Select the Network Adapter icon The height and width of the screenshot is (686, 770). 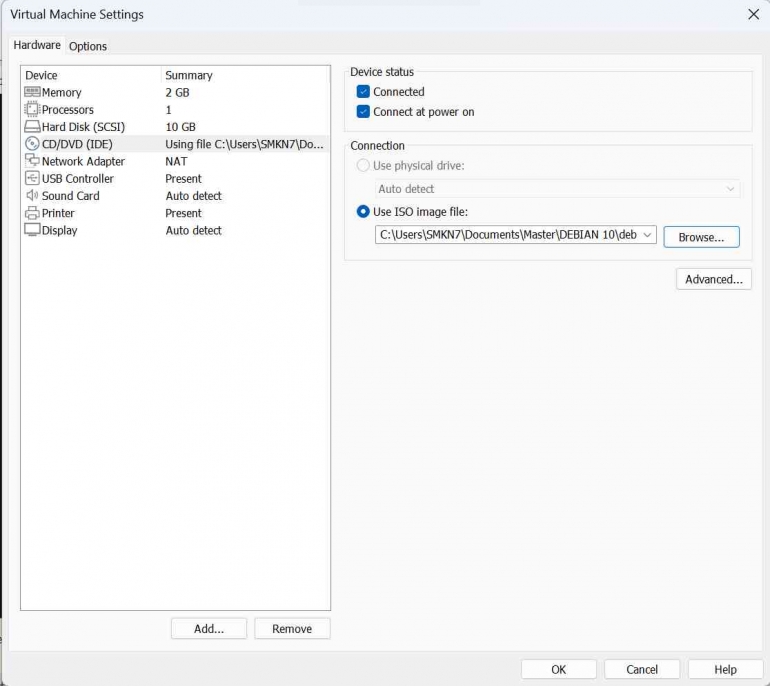point(32,161)
